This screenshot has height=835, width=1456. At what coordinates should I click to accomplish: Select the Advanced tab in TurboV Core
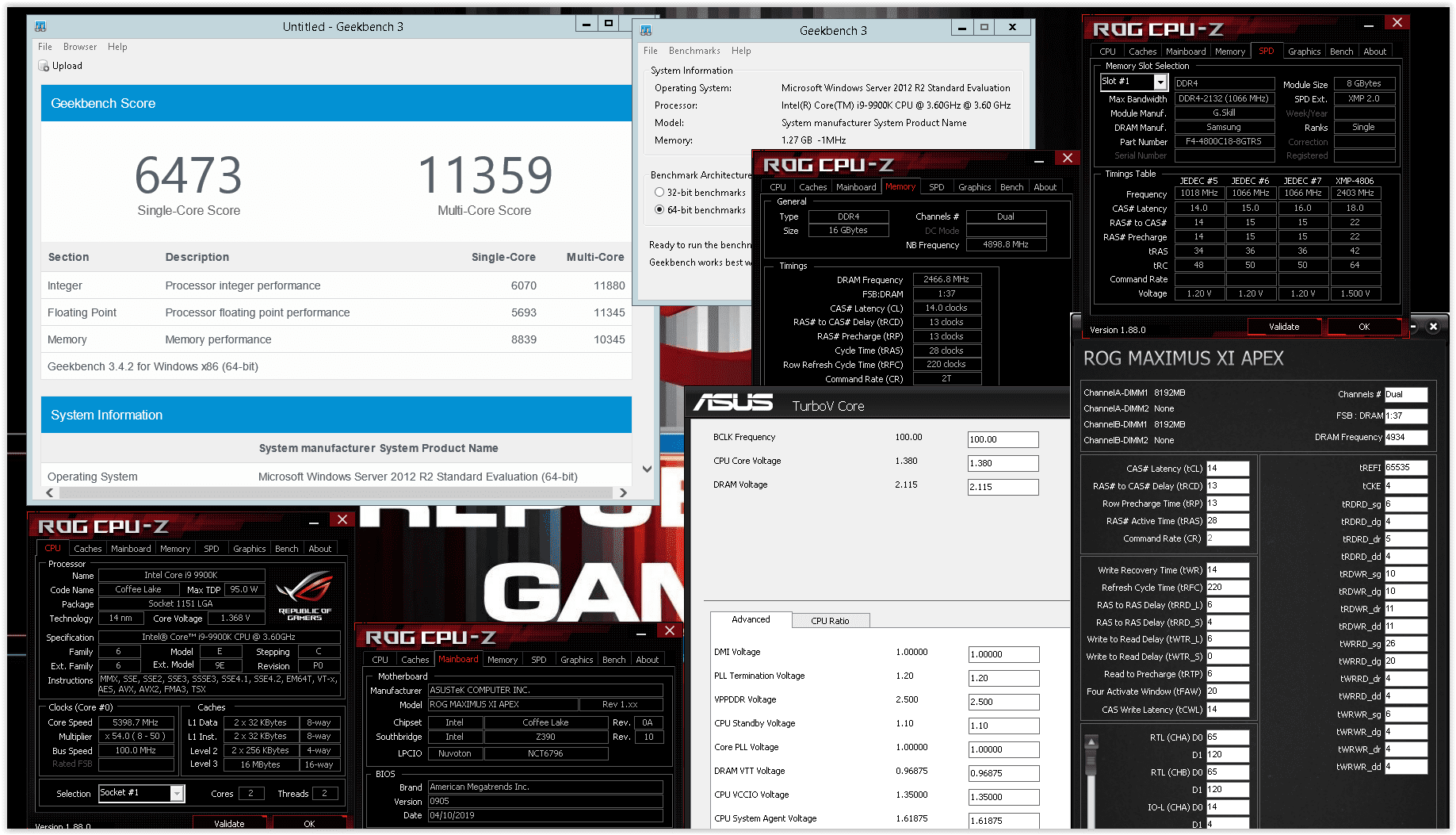(x=751, y=619)
